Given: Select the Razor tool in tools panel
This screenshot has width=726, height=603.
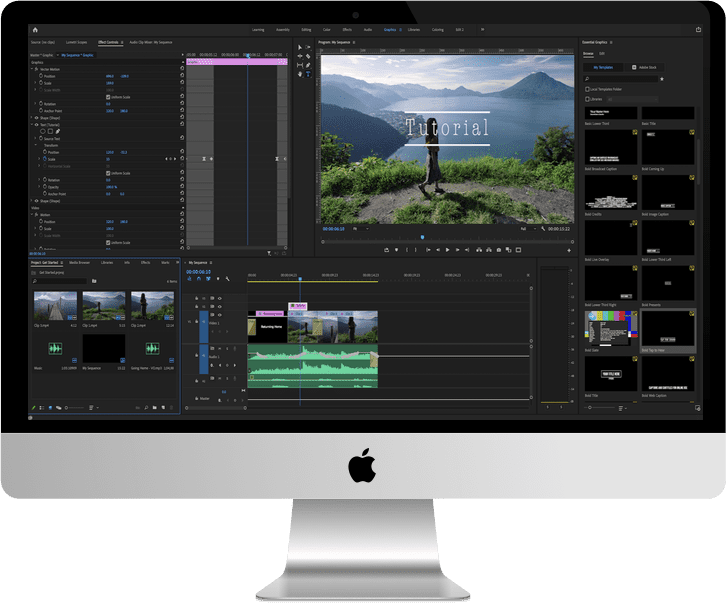Looking at the screenshot, I should 308,57.
